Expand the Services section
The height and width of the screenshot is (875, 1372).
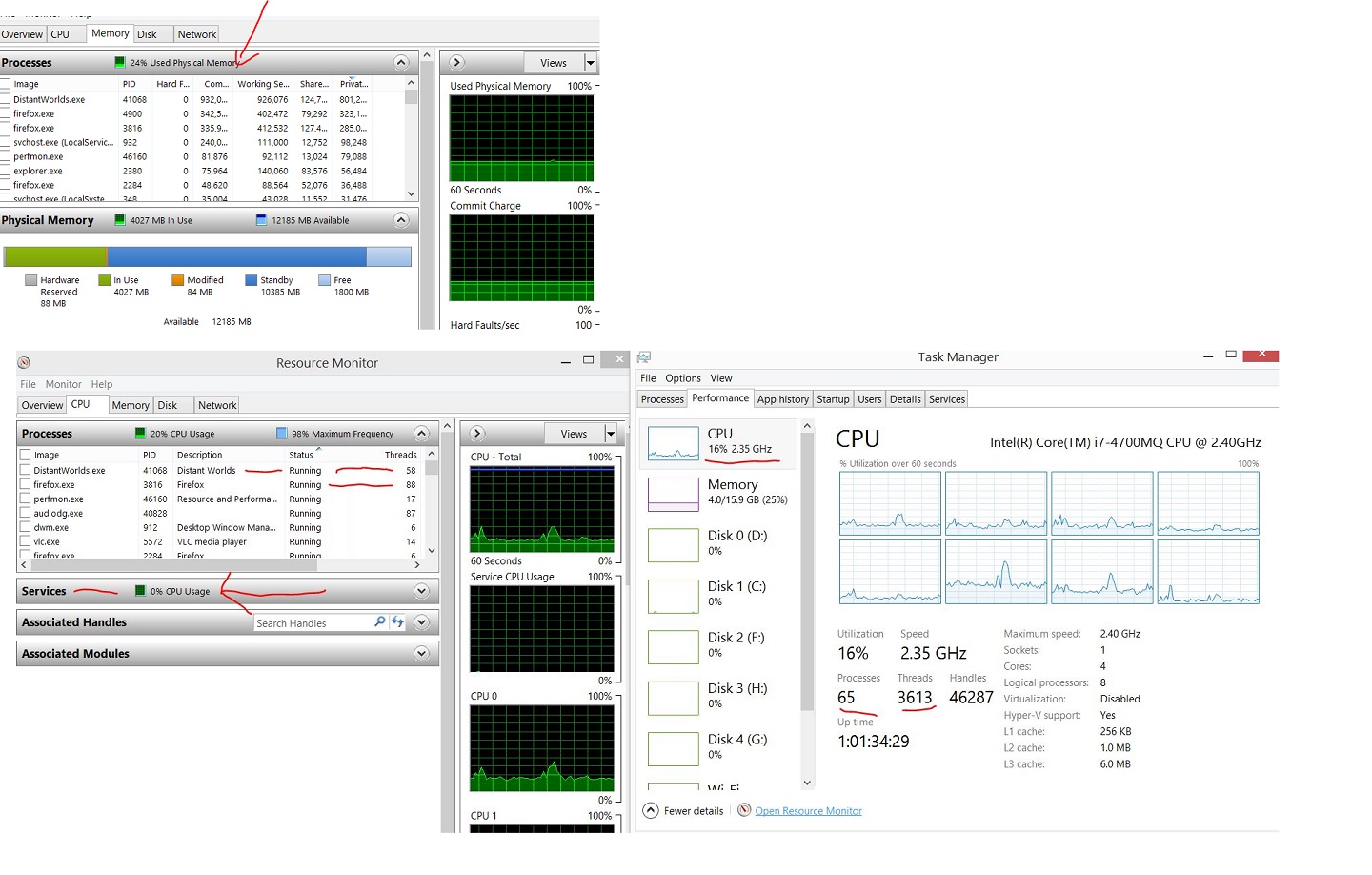[x=421, y=591]
